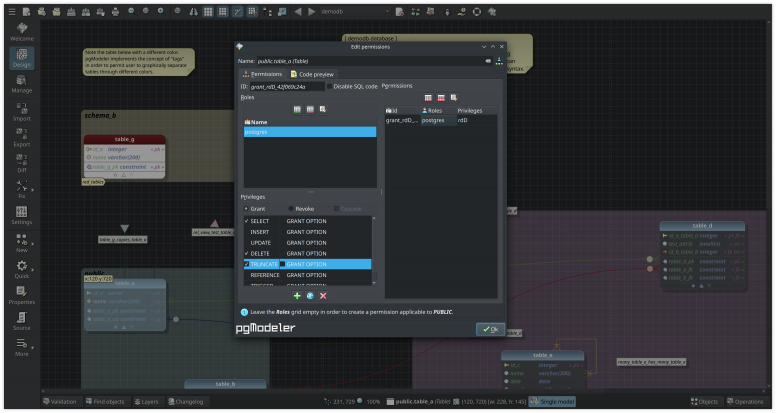Click Export in left sidebar

[22, 137]
